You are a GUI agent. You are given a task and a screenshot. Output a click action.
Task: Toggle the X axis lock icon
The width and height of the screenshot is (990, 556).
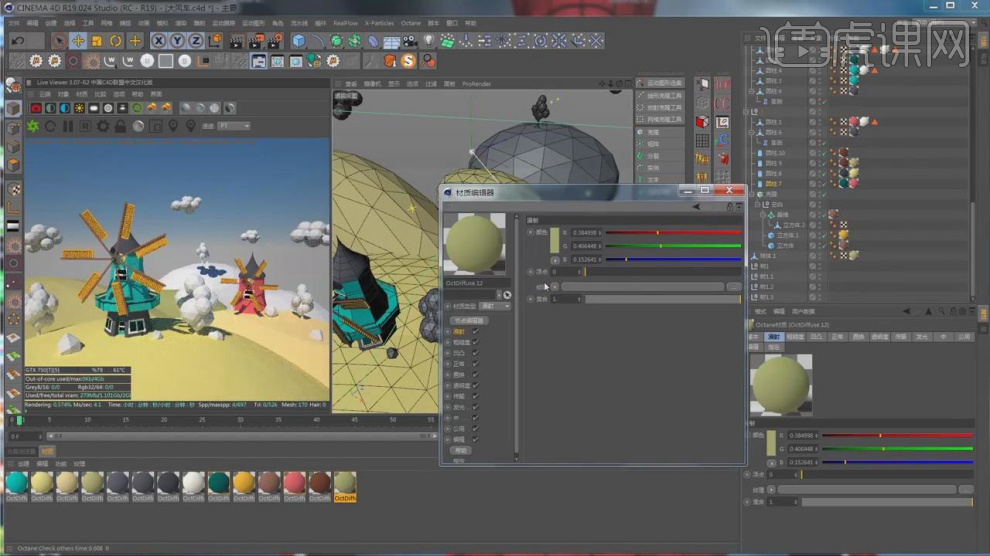tap(159, 41)
